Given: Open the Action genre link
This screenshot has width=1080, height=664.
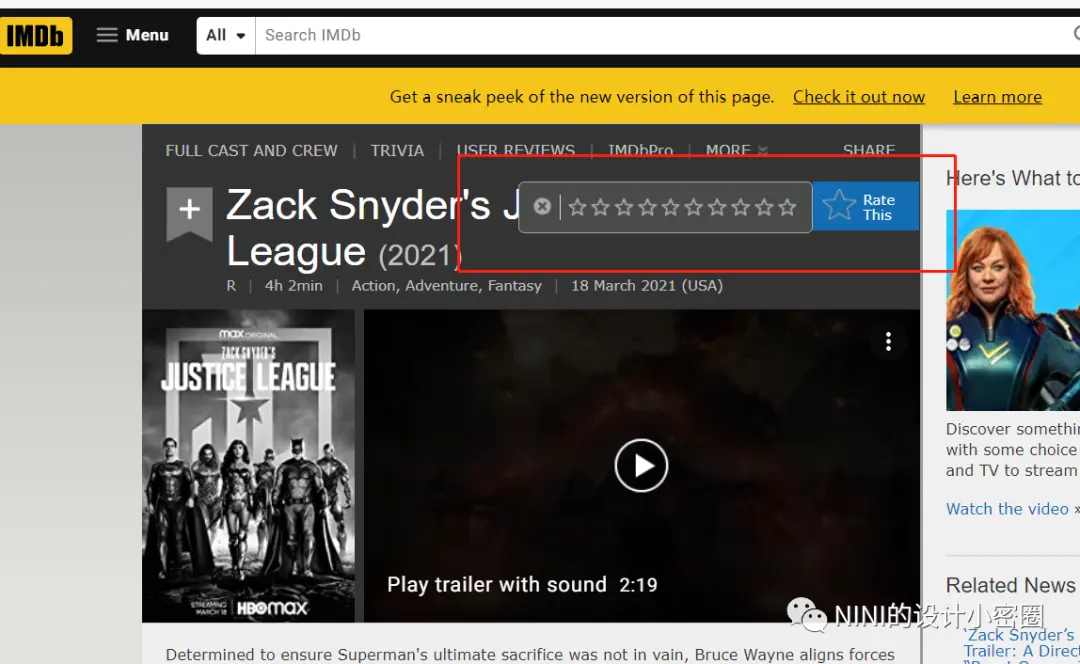Looking at the screenshot, I should [x=373, y=285].
